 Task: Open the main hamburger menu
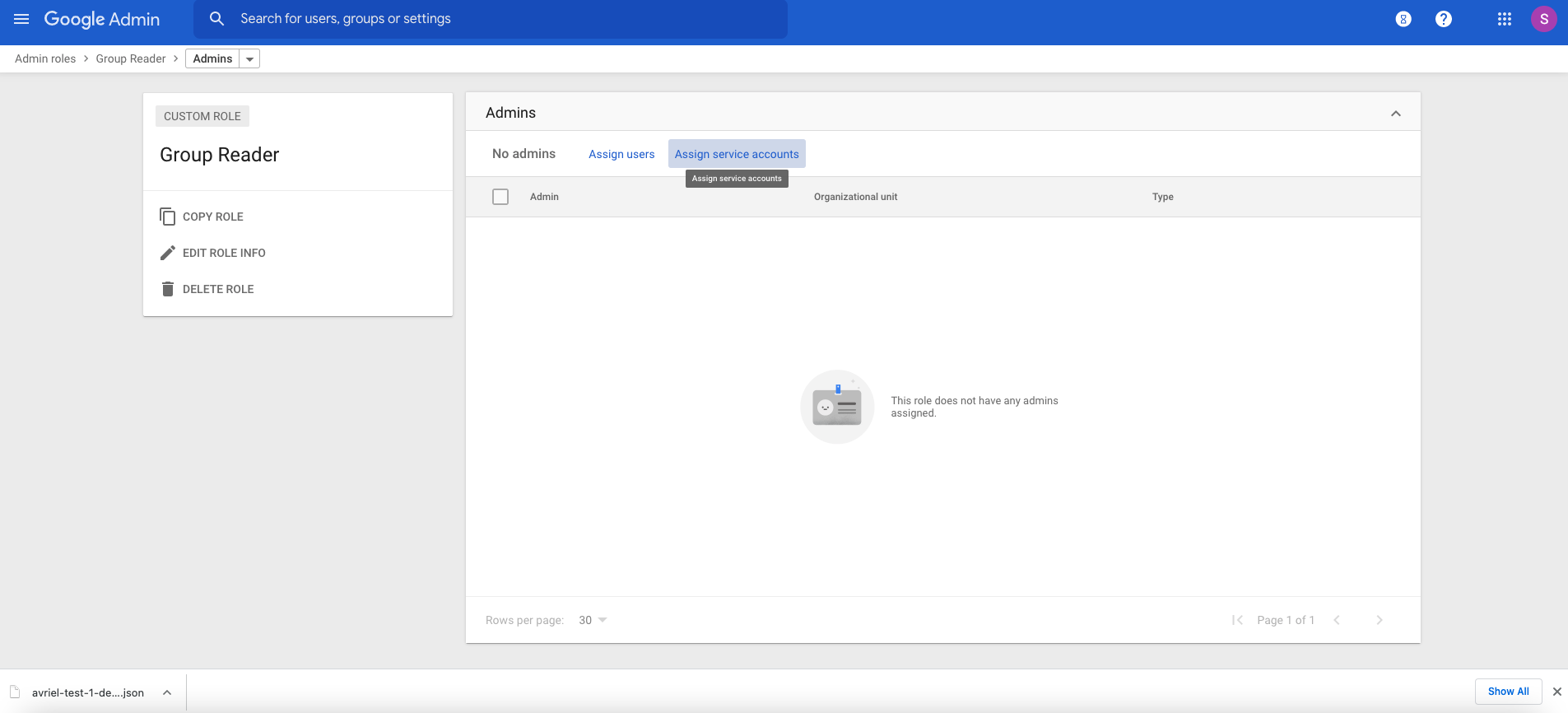pyautogui.click(x=21, y=19)
